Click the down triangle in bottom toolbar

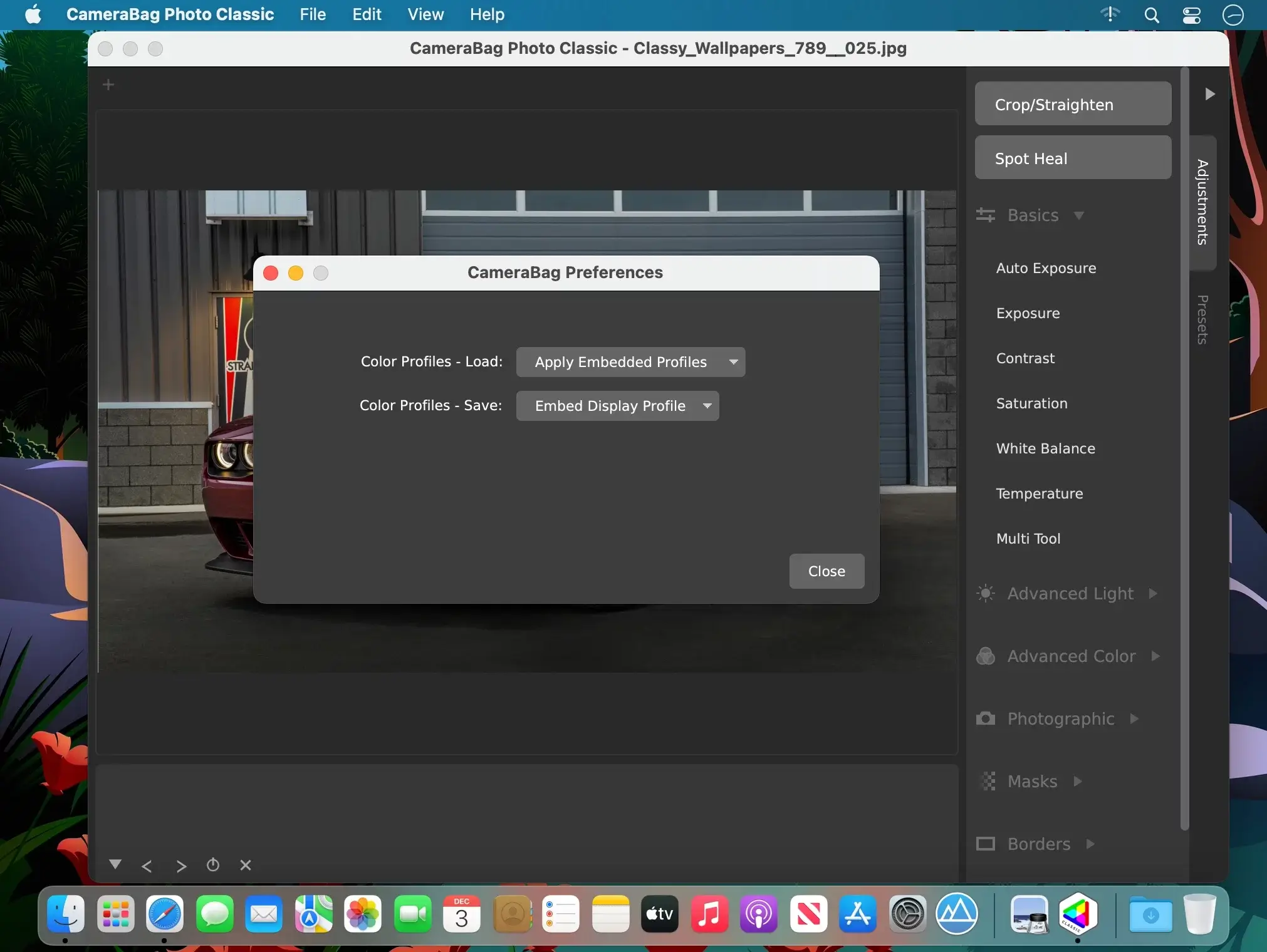[115, 864]
